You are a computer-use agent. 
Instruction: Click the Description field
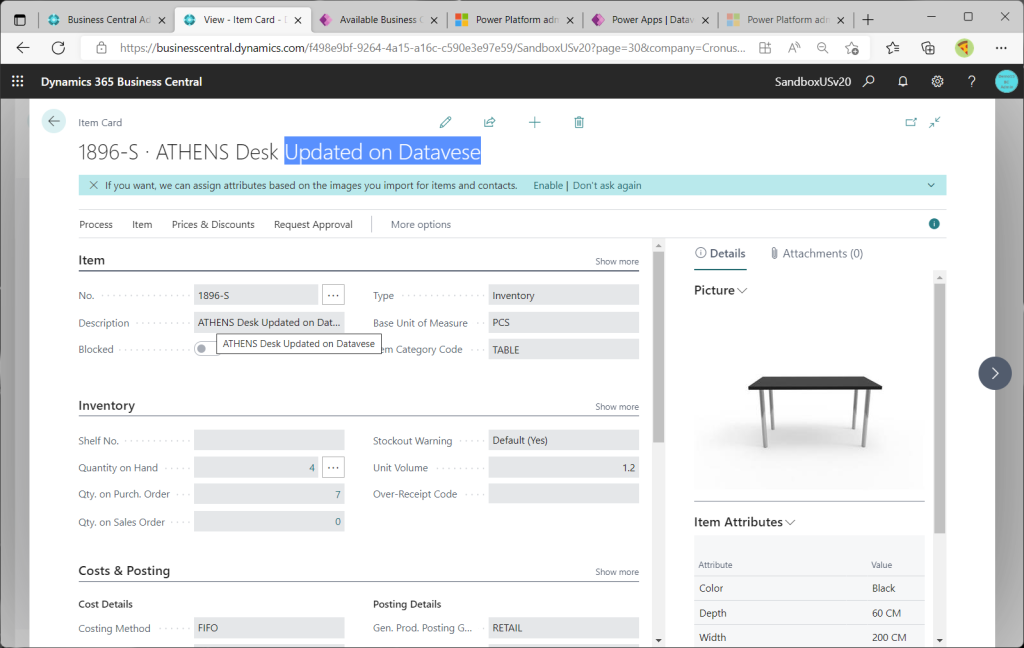pos(269,322)
